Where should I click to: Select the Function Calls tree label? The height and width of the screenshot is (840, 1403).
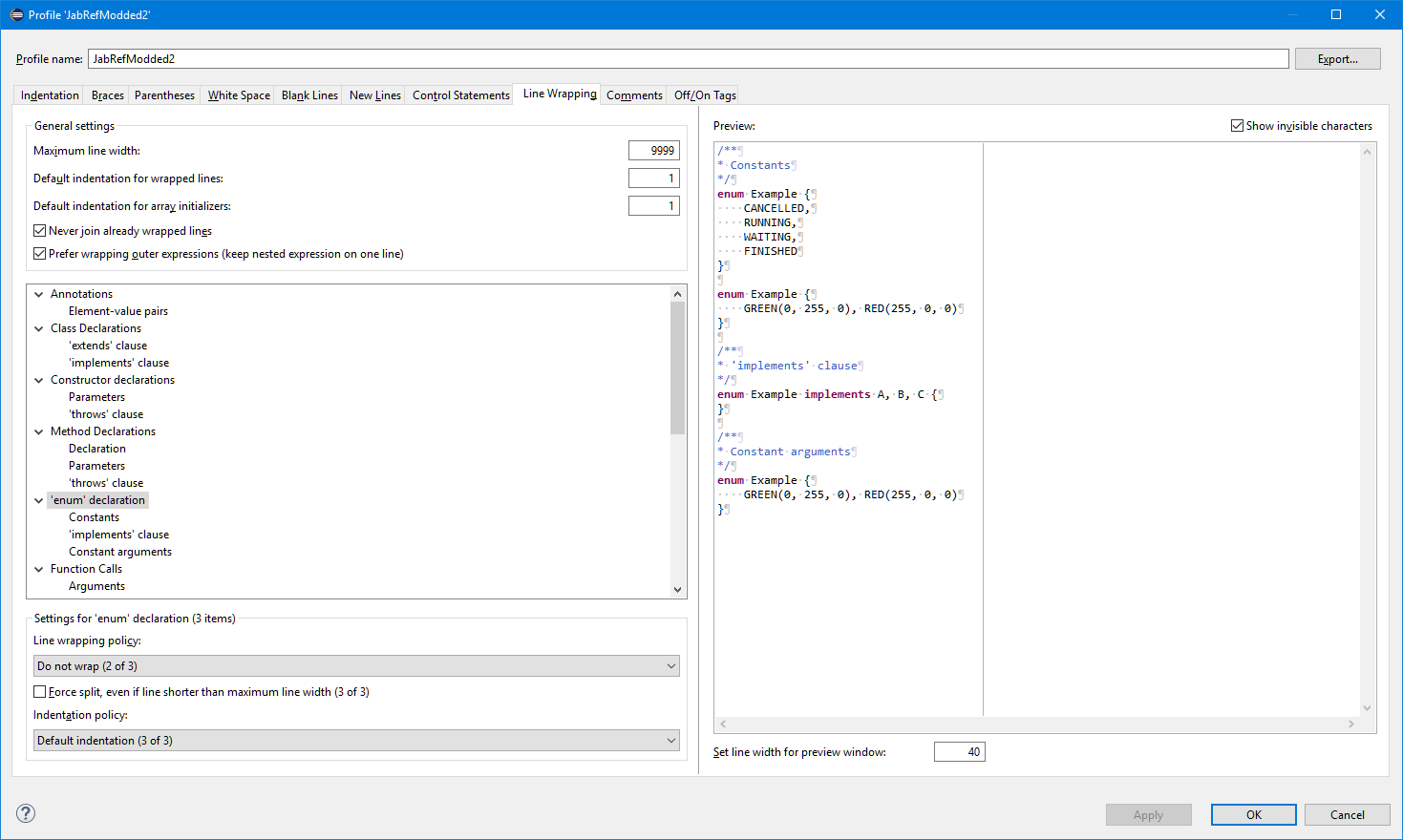86,569
